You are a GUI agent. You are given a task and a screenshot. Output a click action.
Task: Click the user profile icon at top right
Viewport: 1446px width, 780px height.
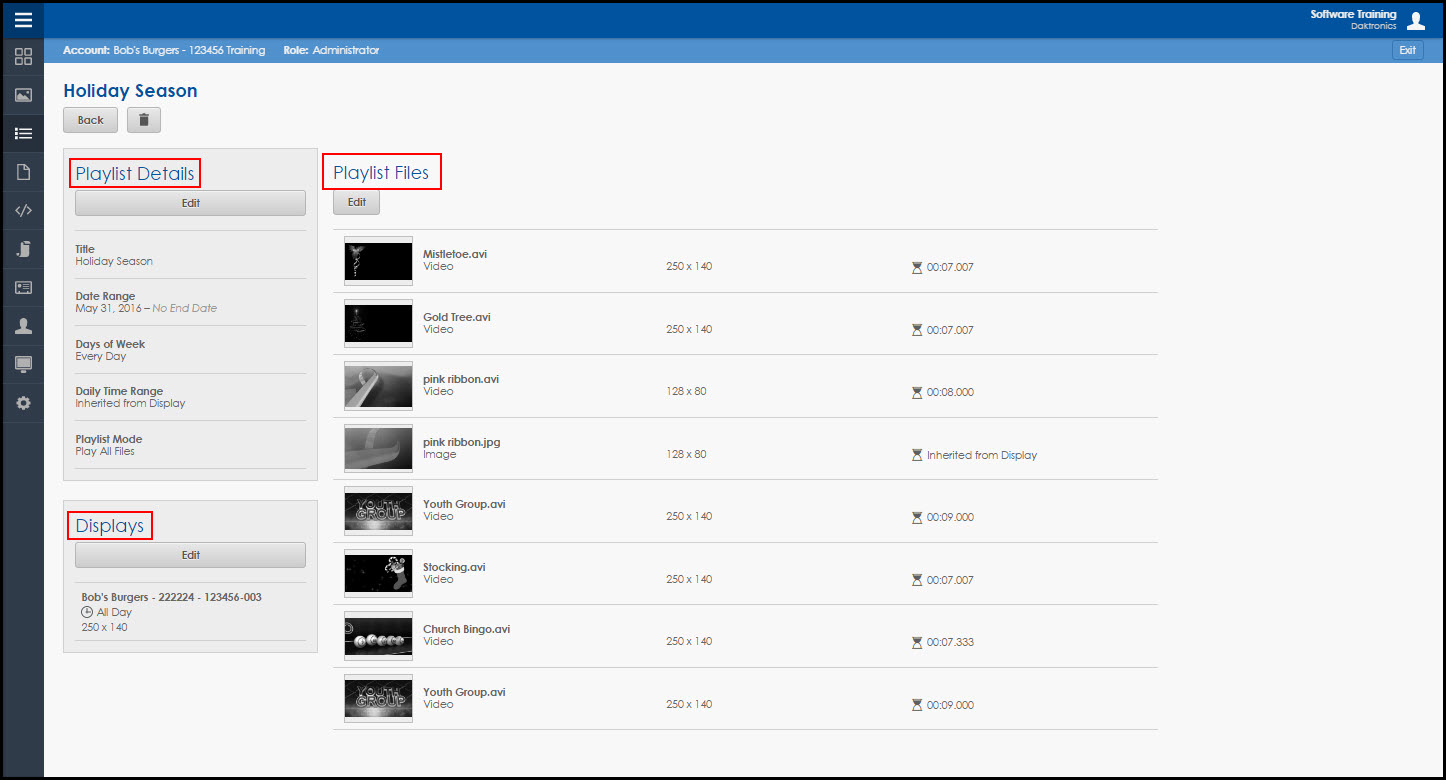click(x=1415, y=20)
